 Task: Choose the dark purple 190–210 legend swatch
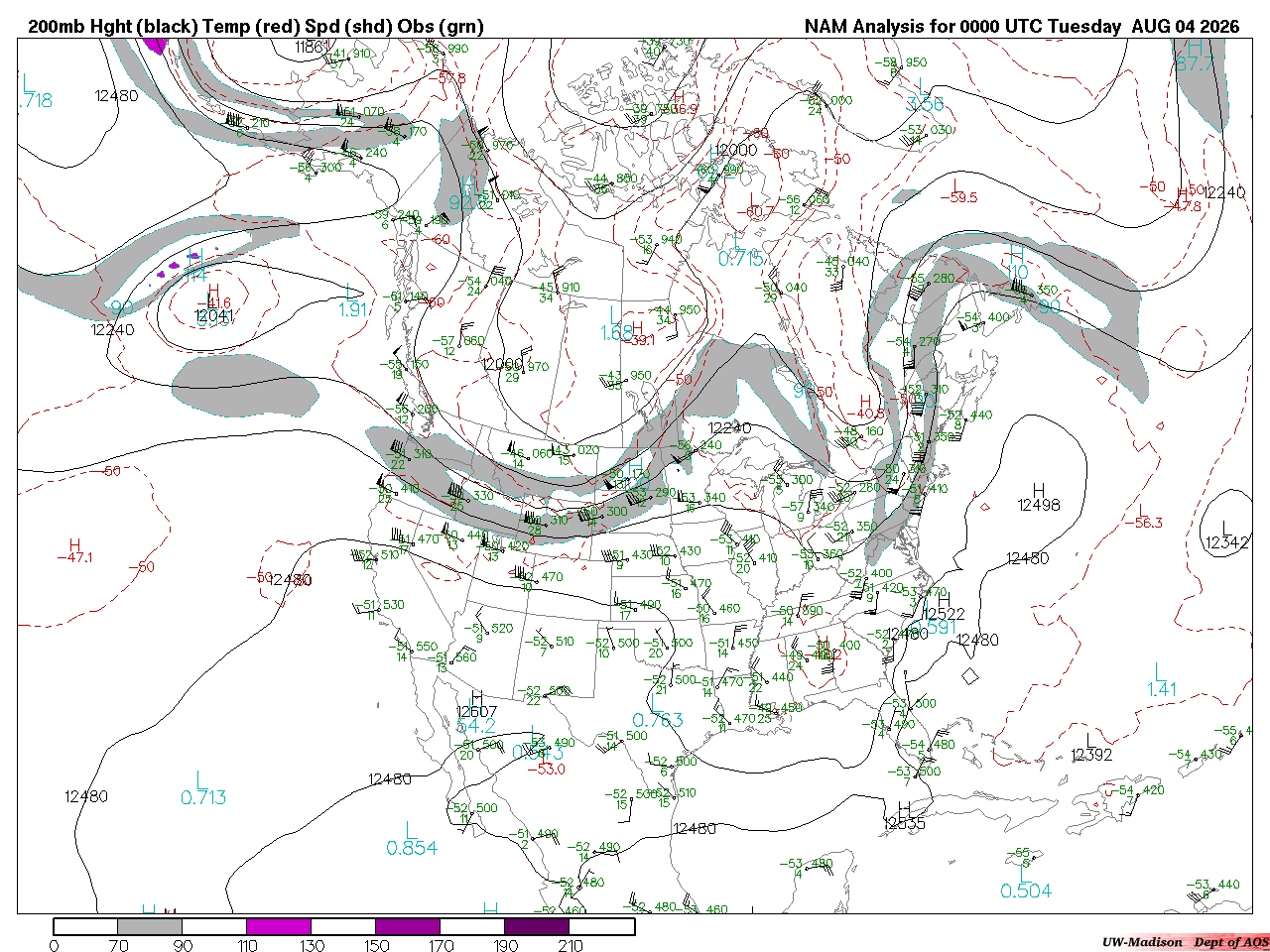[537, 926]
